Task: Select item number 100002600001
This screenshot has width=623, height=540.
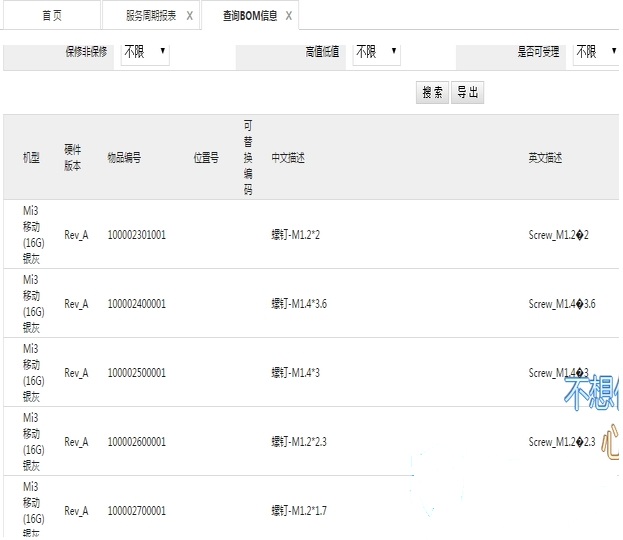Action: click(x=136, y=442)
